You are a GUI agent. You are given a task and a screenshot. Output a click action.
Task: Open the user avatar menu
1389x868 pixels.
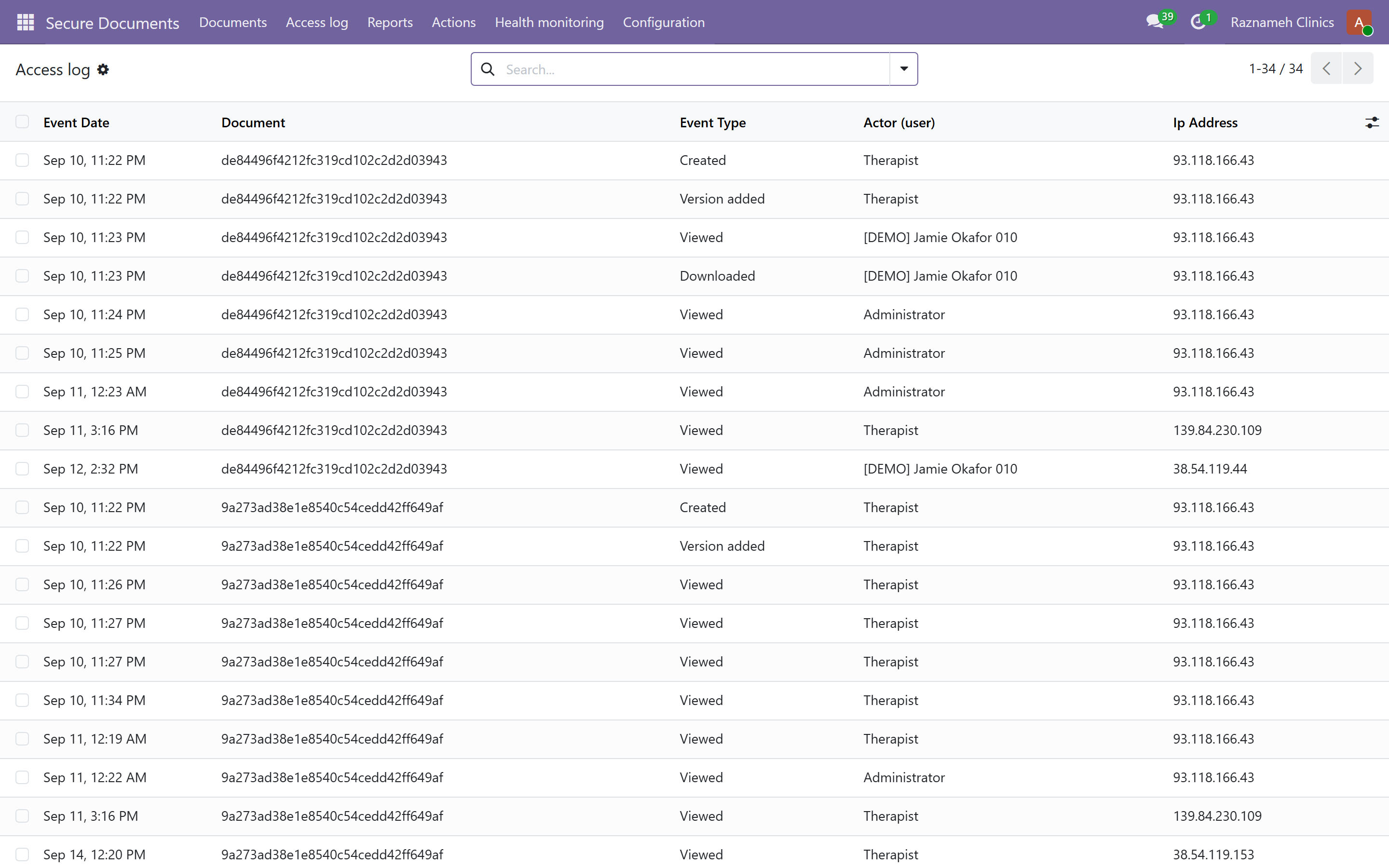click(x=1359, y=22)
